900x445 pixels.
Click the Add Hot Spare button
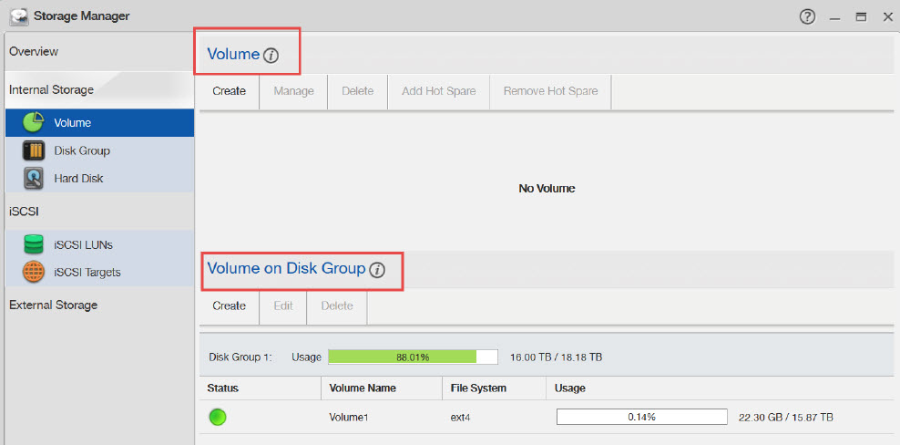[x=437, y=91]
